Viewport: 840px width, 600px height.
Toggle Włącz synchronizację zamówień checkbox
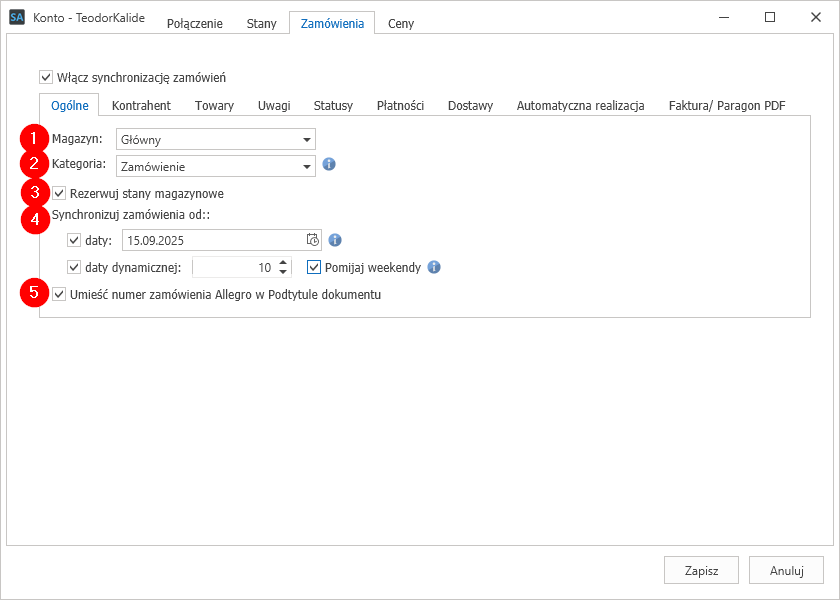pyautogui.click(x=46, y=77)
